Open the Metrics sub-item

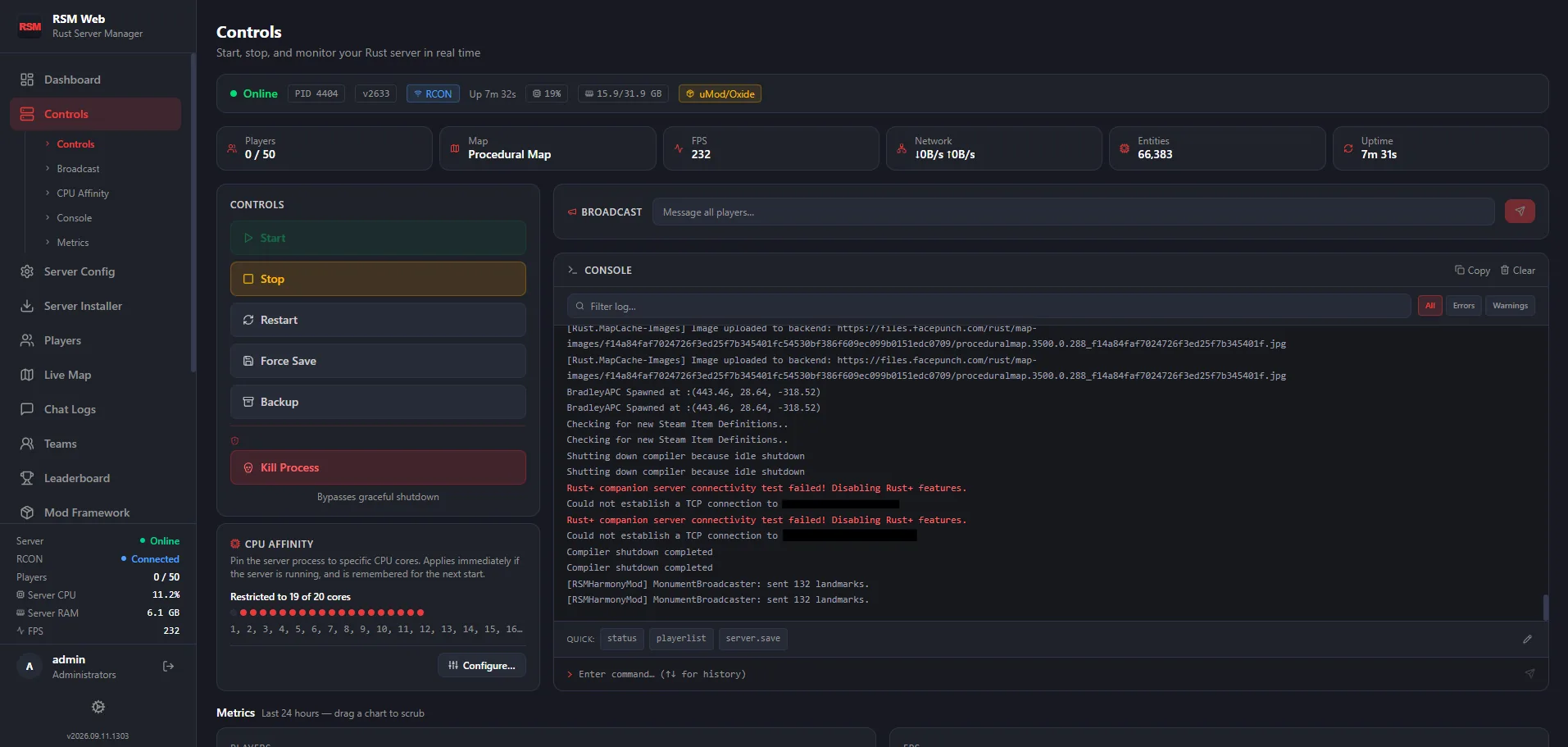72,243
